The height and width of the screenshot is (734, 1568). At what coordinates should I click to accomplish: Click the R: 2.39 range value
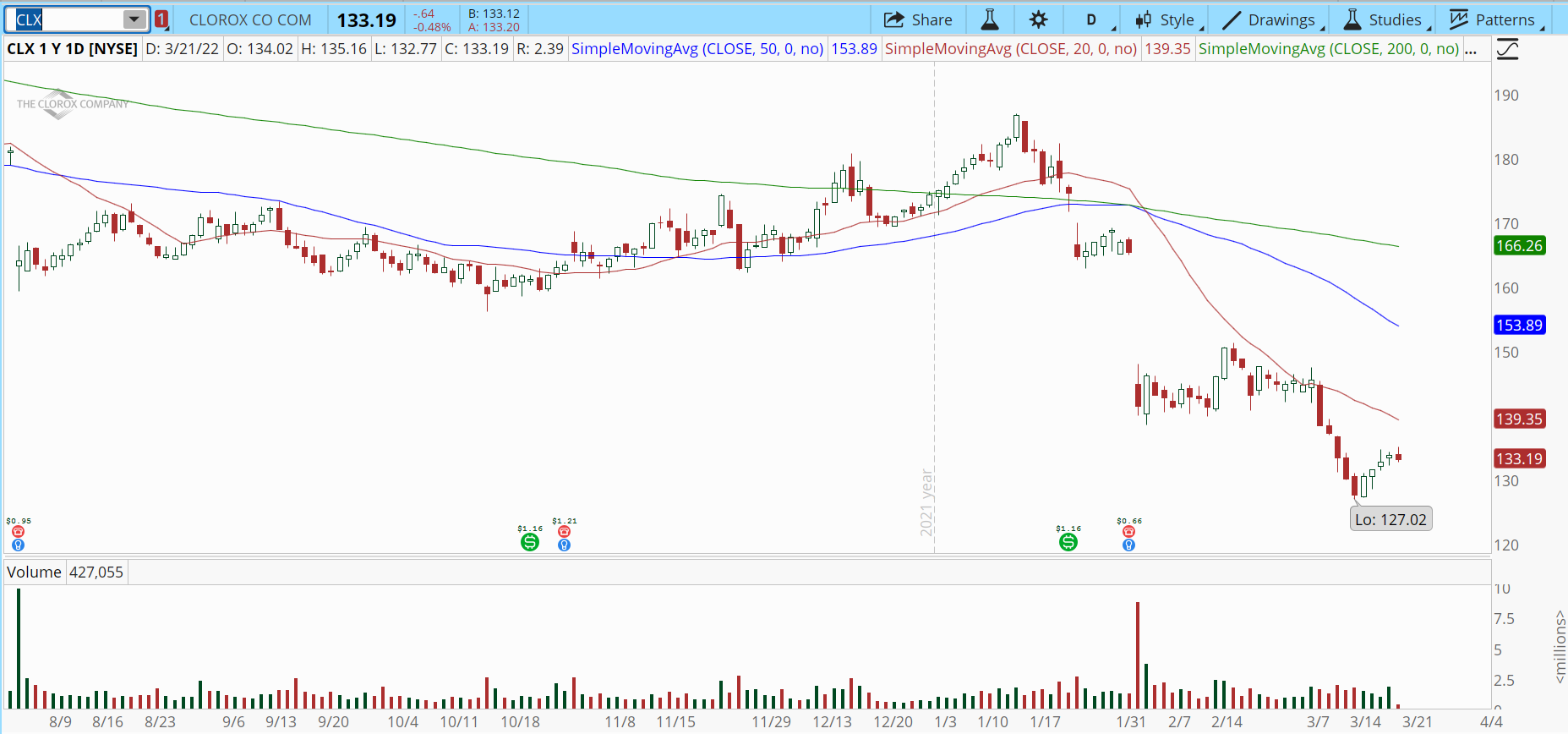point(540,49)
